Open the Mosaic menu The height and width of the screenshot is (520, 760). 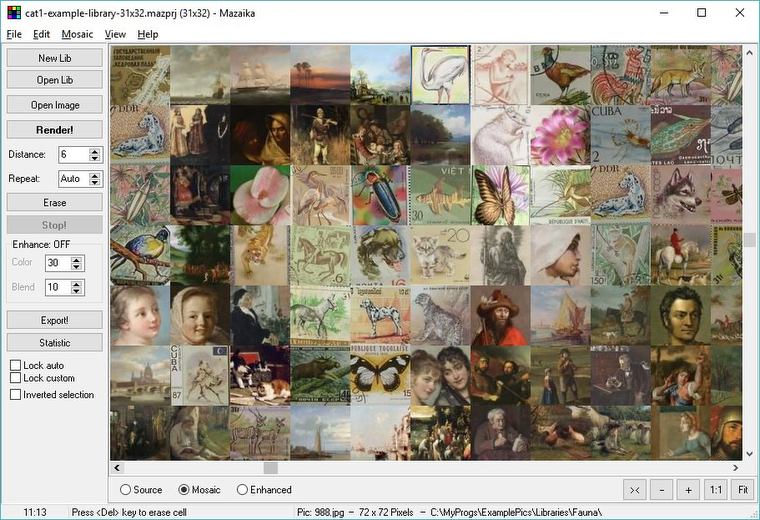pyautogui.click(x=77, y=34)
